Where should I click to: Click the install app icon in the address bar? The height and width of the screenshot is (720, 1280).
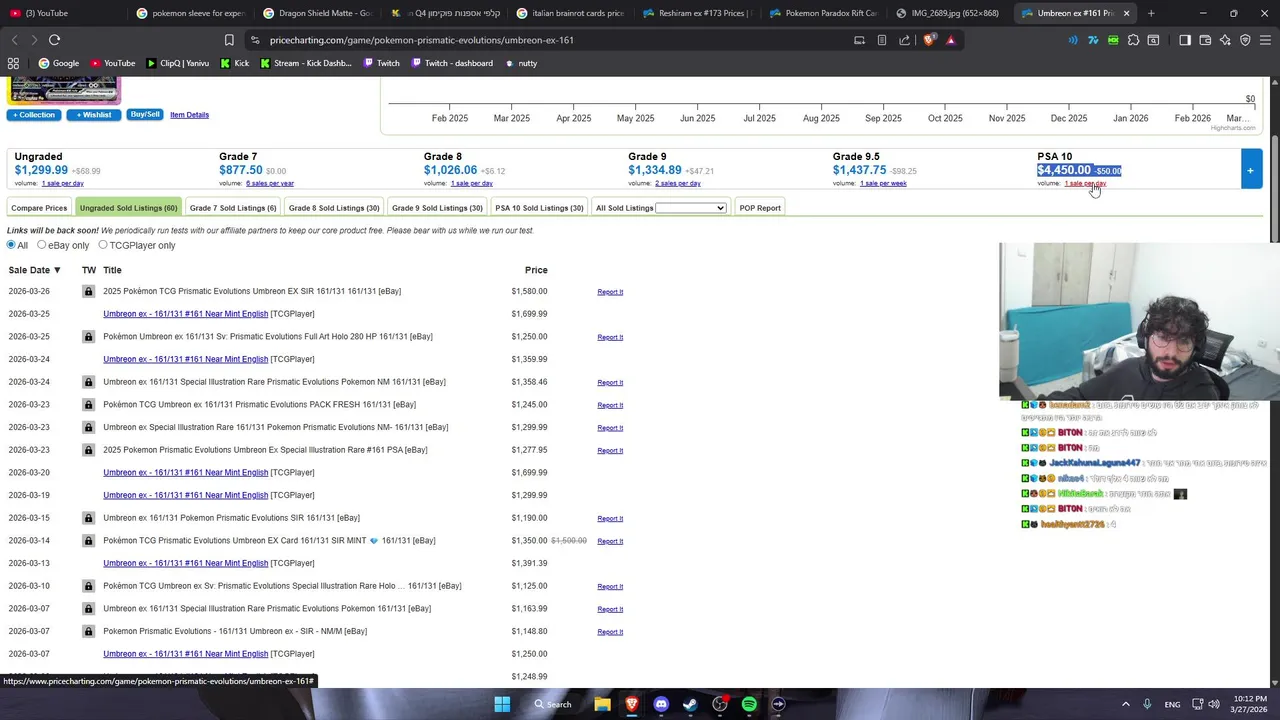(x=859, y=40)
